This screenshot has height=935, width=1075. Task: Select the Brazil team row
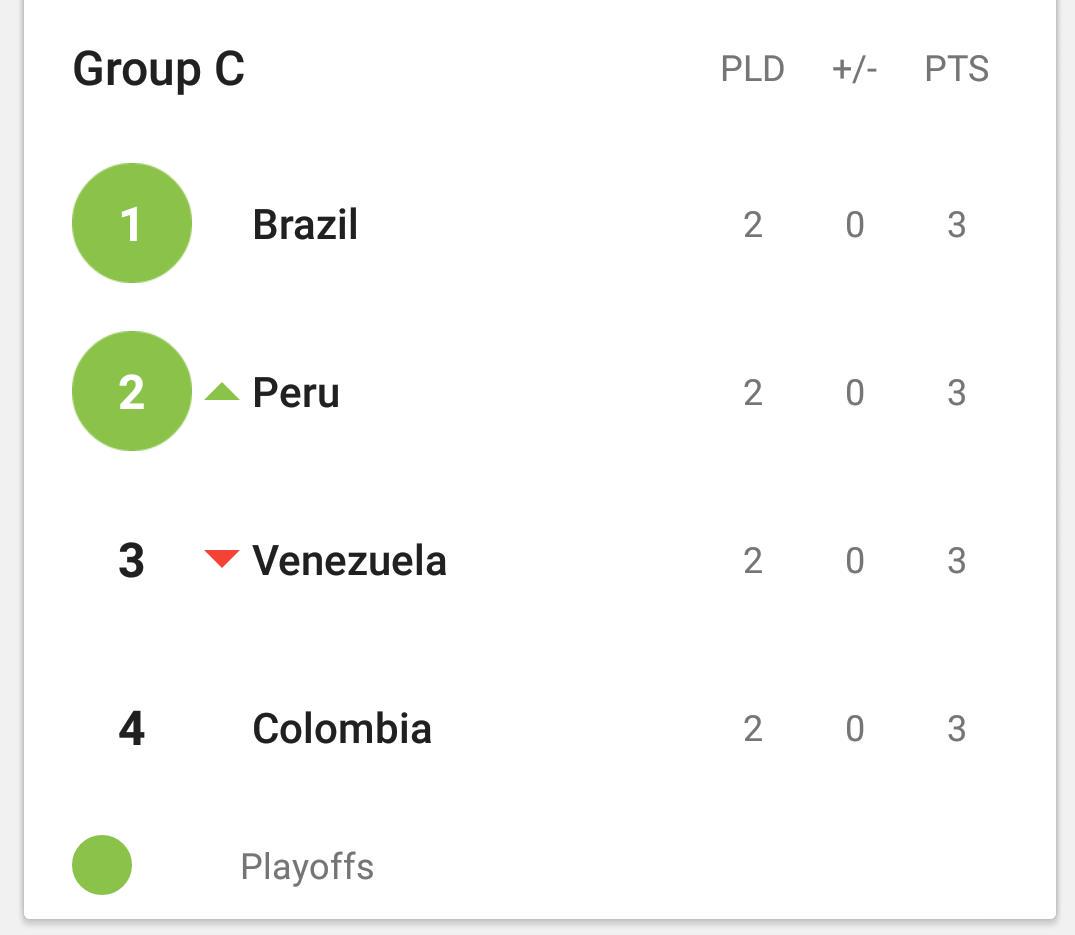[x=305, y=225]
